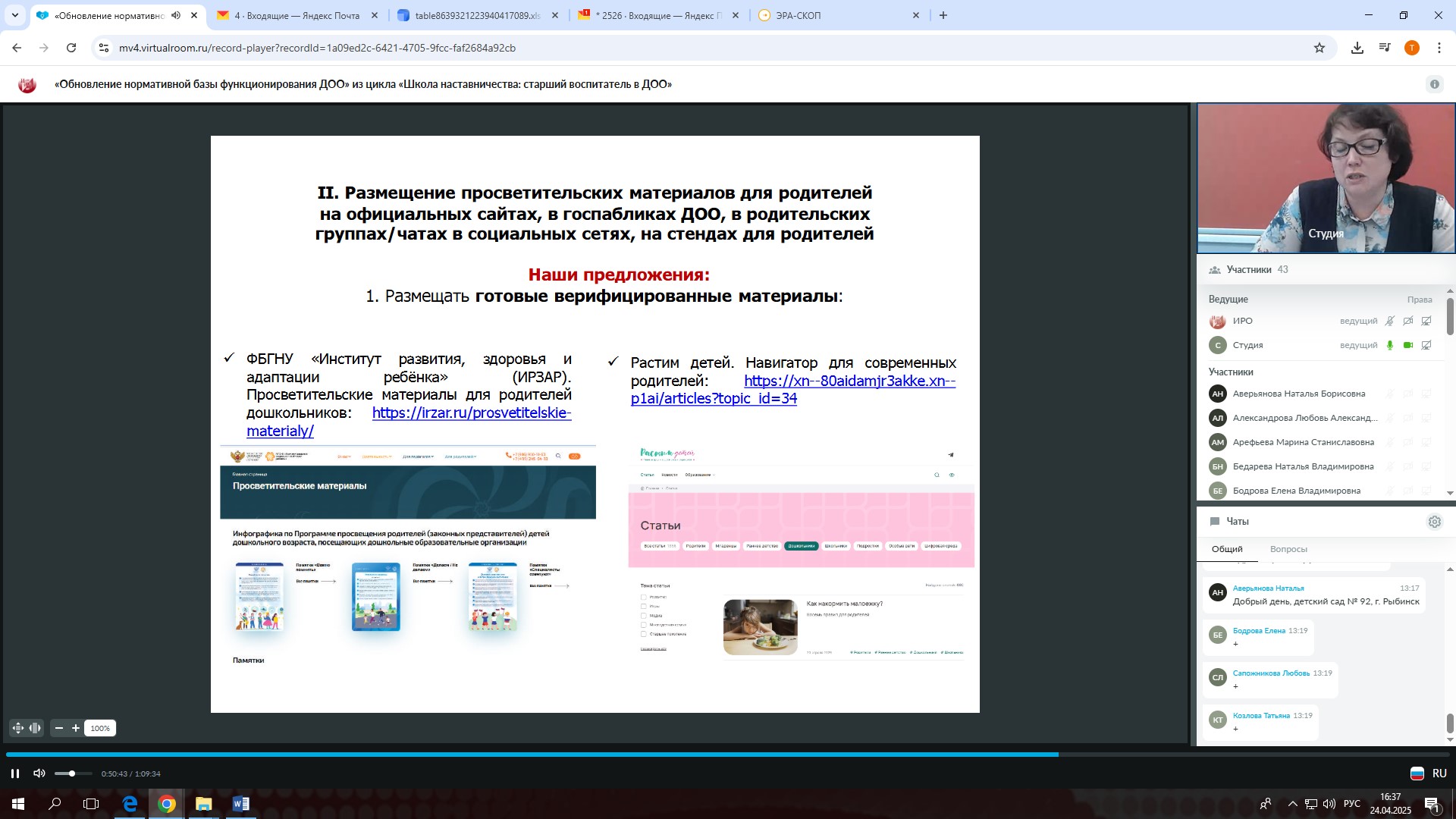Open a new browser tab
This screenshot has width=1456, height=819.
tap(943, 15)
